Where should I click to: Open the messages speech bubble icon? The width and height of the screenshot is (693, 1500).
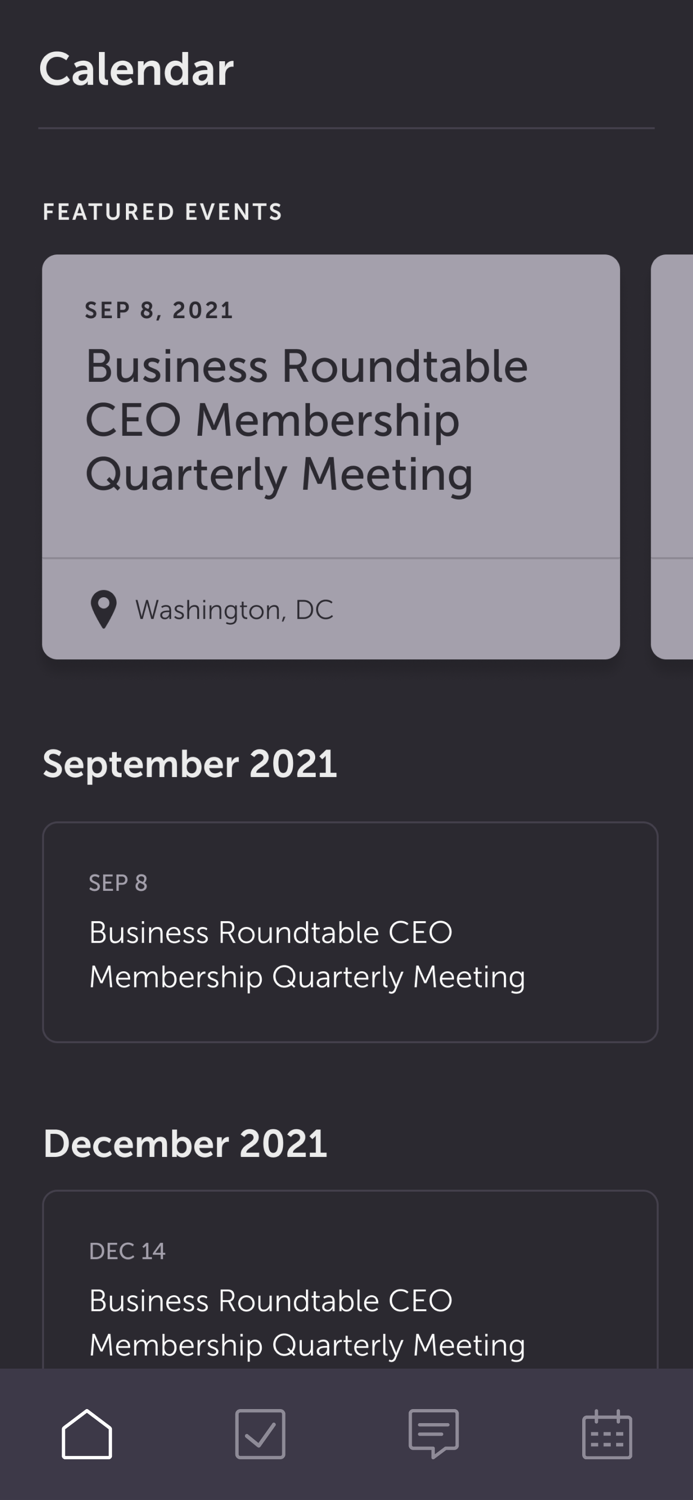[x=433, y=1433]
